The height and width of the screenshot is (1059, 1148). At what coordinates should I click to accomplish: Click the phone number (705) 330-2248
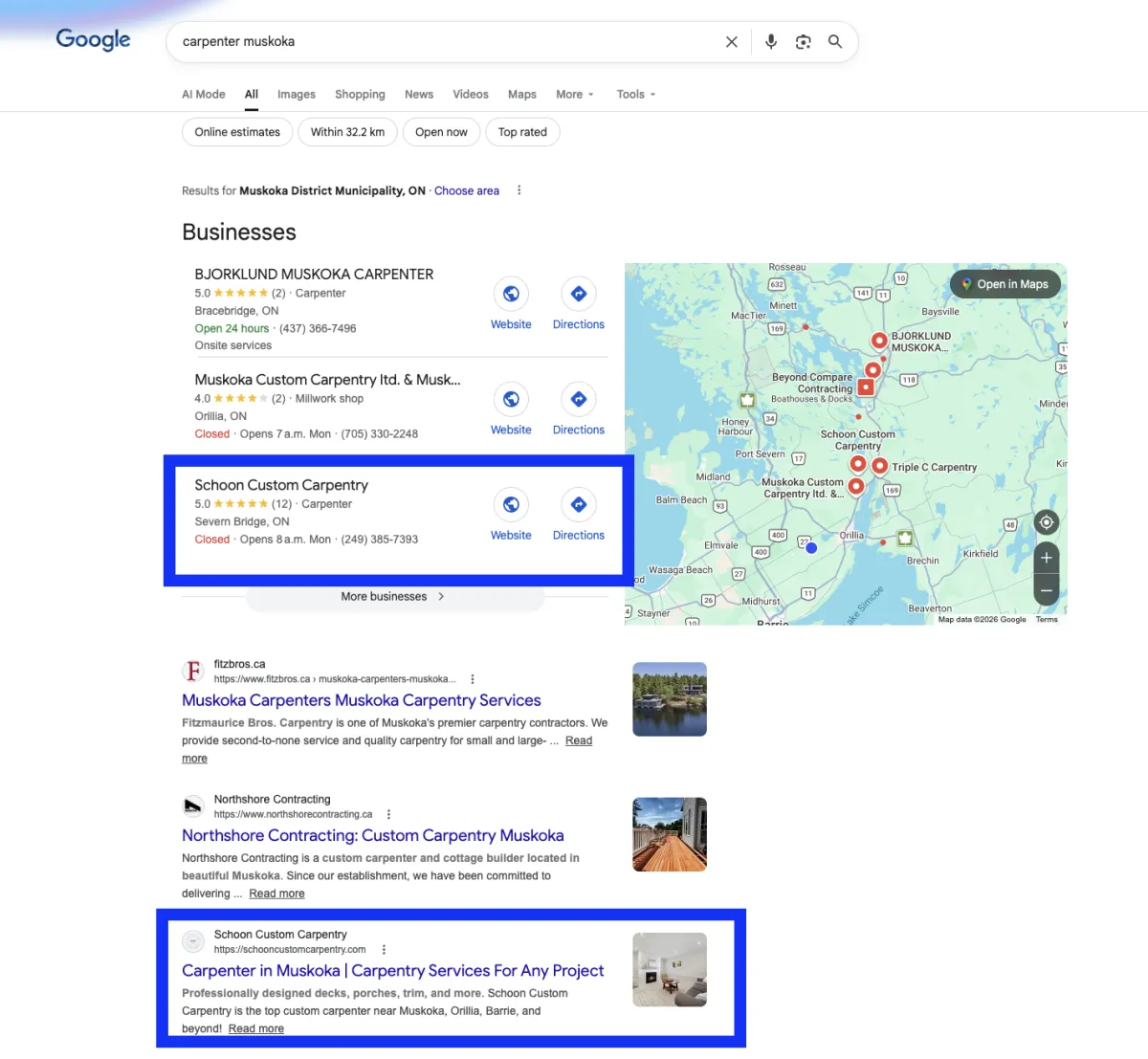click(x=380, y=434)
